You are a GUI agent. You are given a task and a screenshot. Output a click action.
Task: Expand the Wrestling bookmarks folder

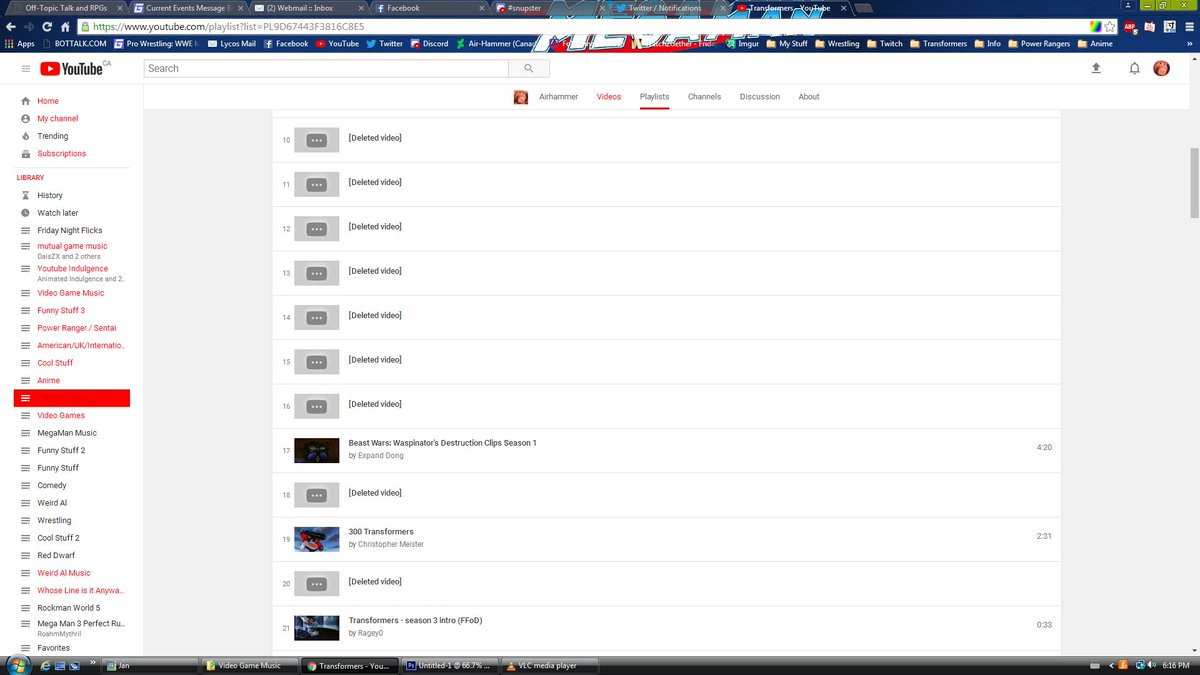pyautogui.click(x=836, y=44)
